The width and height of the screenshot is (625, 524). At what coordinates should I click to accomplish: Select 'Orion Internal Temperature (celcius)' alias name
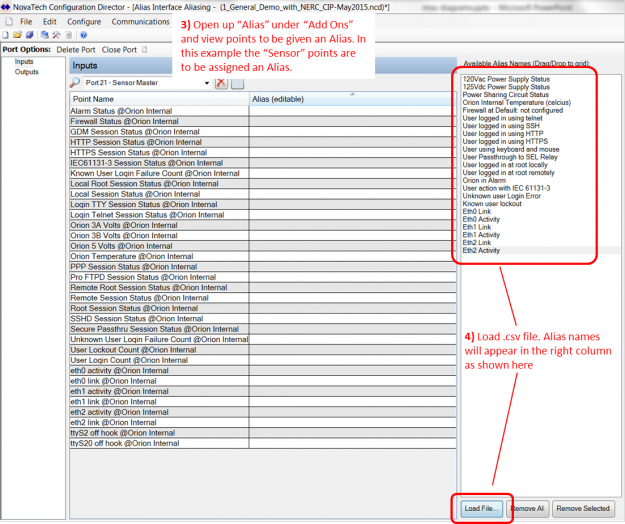coord(517,102)
